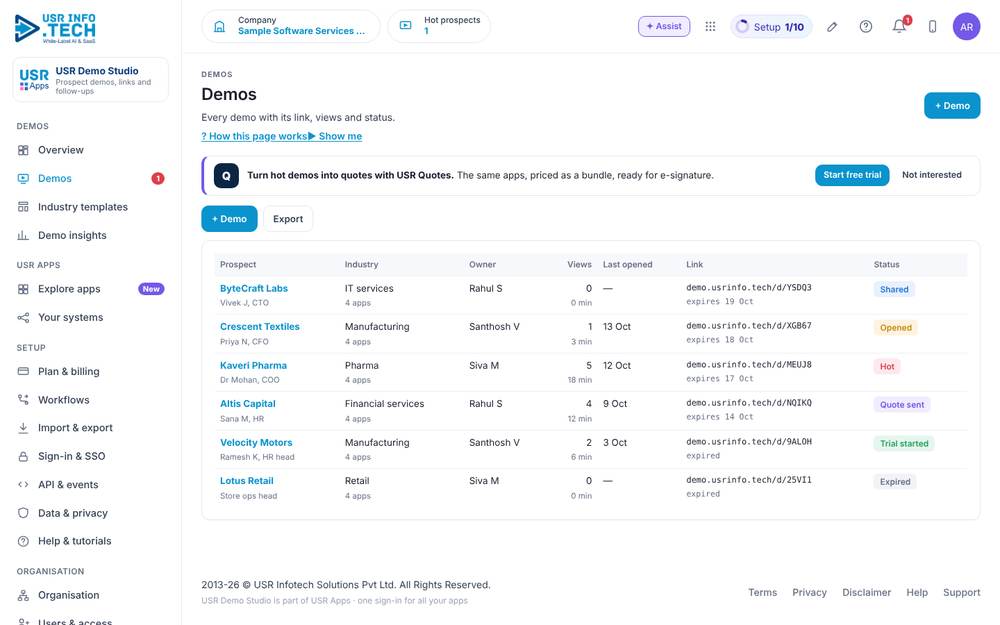
Task: Click the mobile phone icon in header
Action: (x=932, y=26)
